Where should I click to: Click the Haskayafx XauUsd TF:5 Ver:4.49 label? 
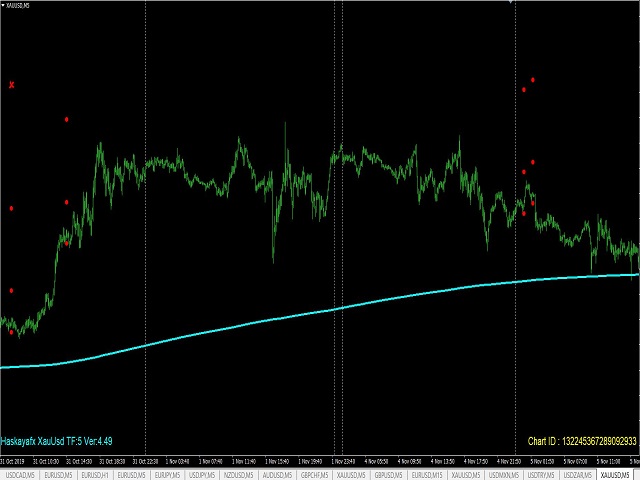[x=56, y=441]
